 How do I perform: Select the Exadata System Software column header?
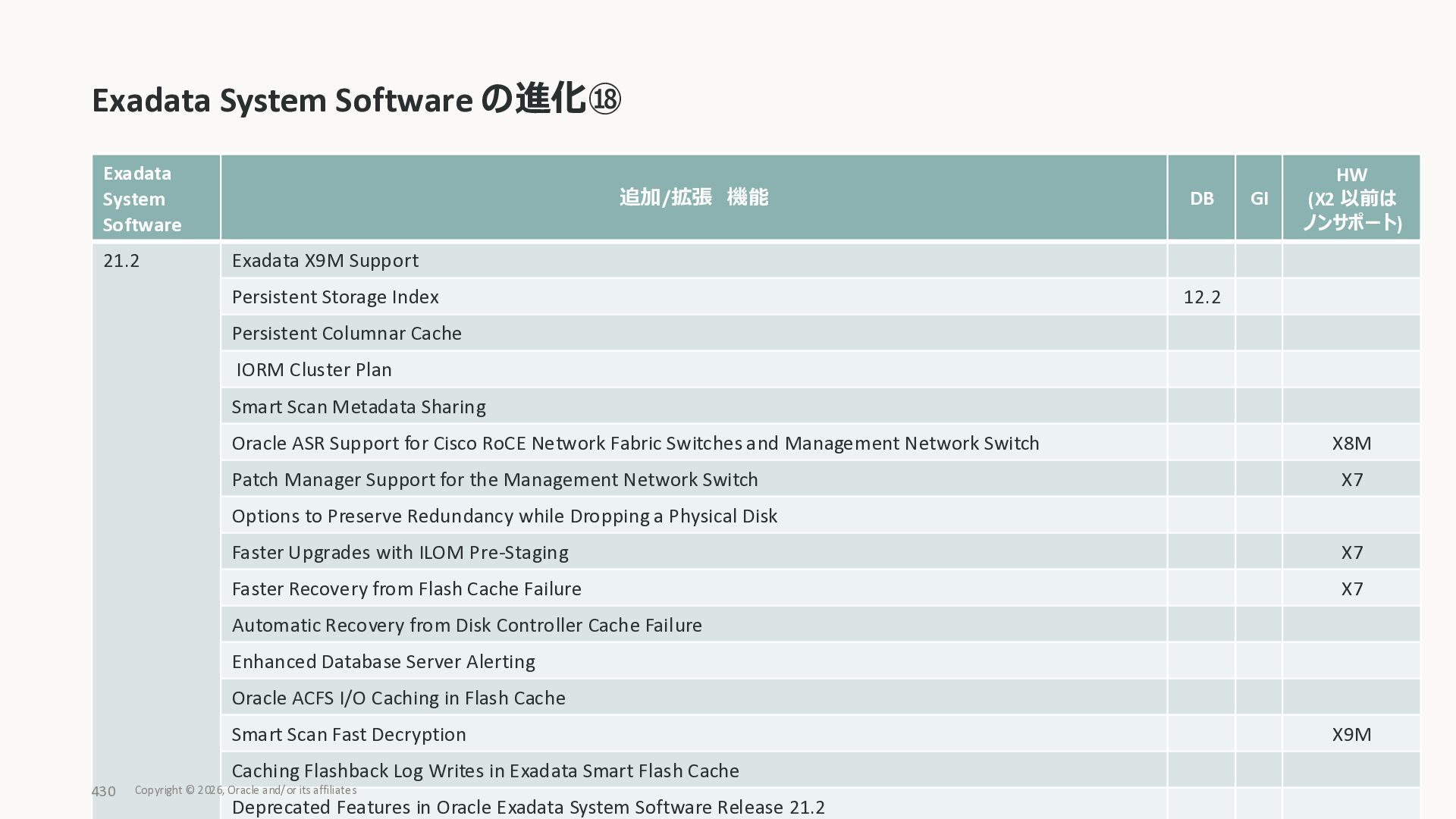click(143, 199)
